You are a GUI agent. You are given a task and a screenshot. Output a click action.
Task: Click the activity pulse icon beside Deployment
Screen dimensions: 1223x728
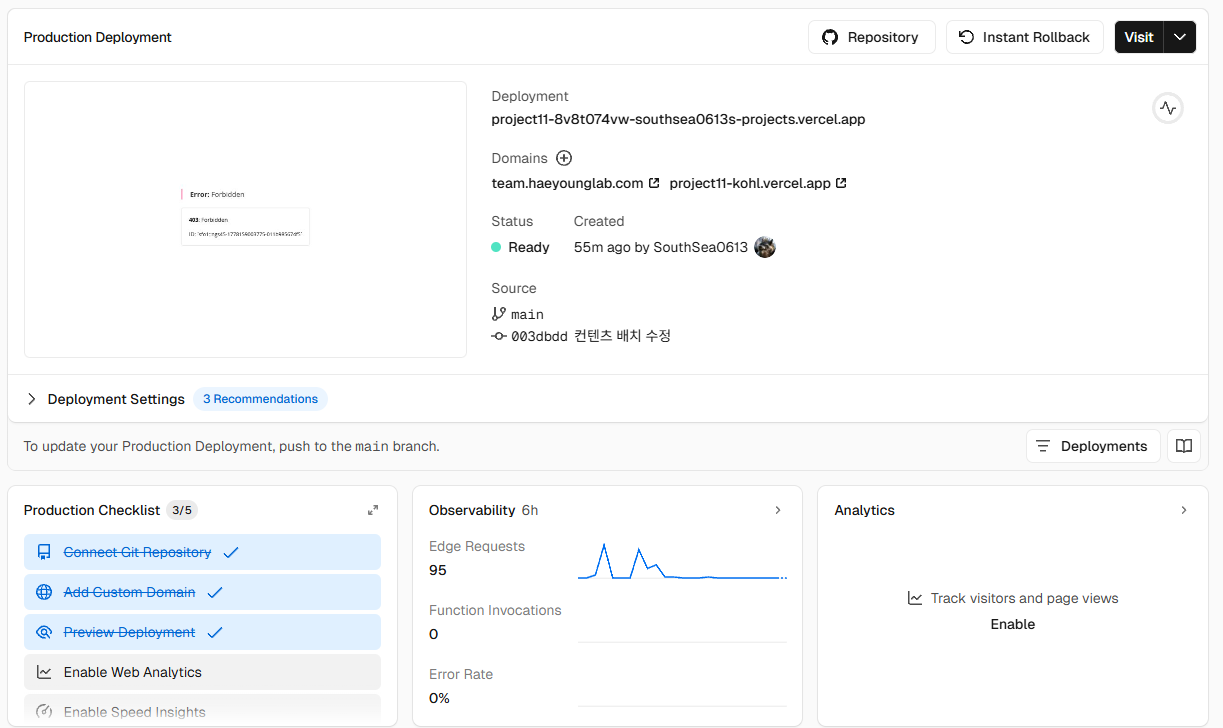pos(1168,108)
